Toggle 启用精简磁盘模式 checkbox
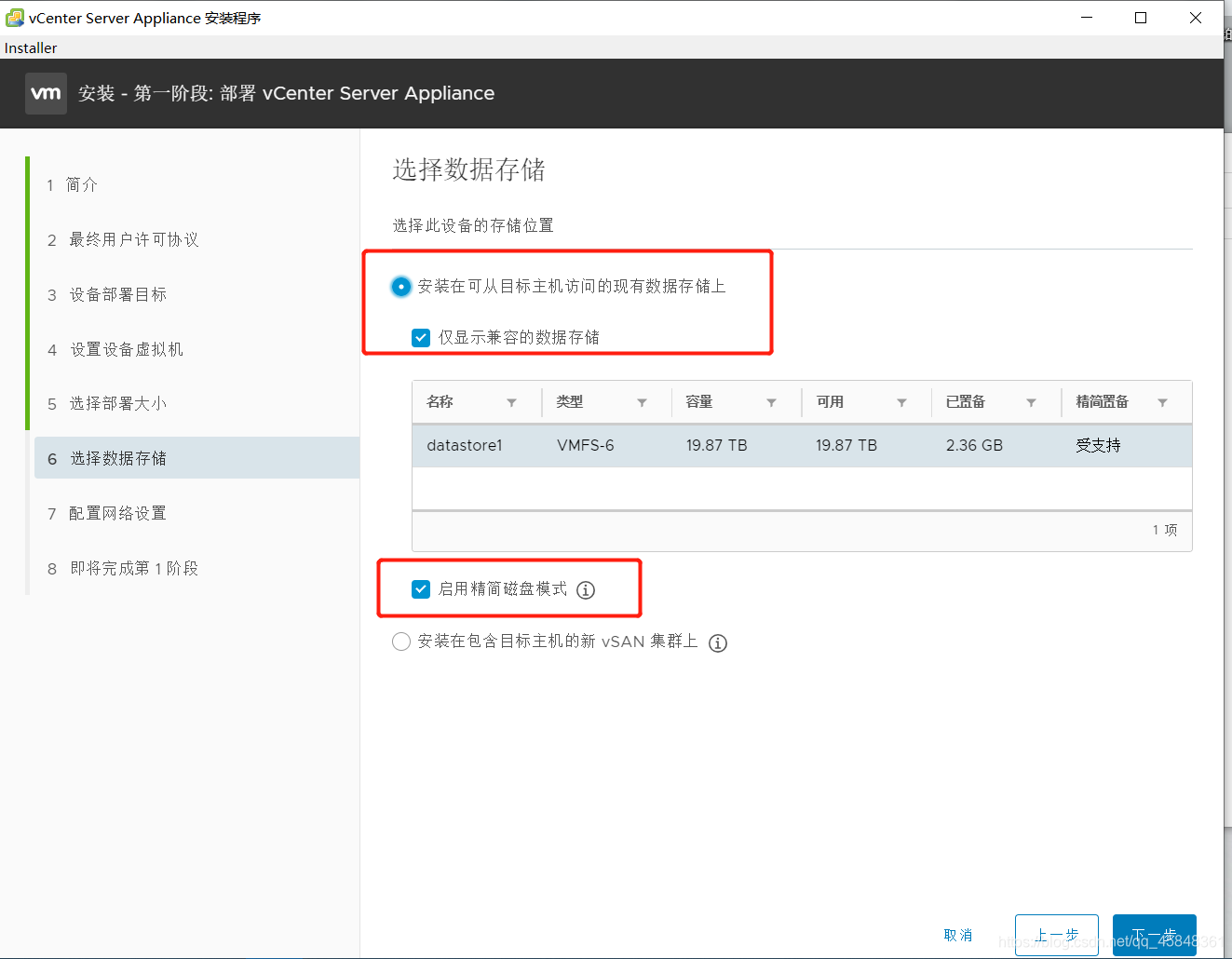 pyautogui.click(x=421, y=588)
